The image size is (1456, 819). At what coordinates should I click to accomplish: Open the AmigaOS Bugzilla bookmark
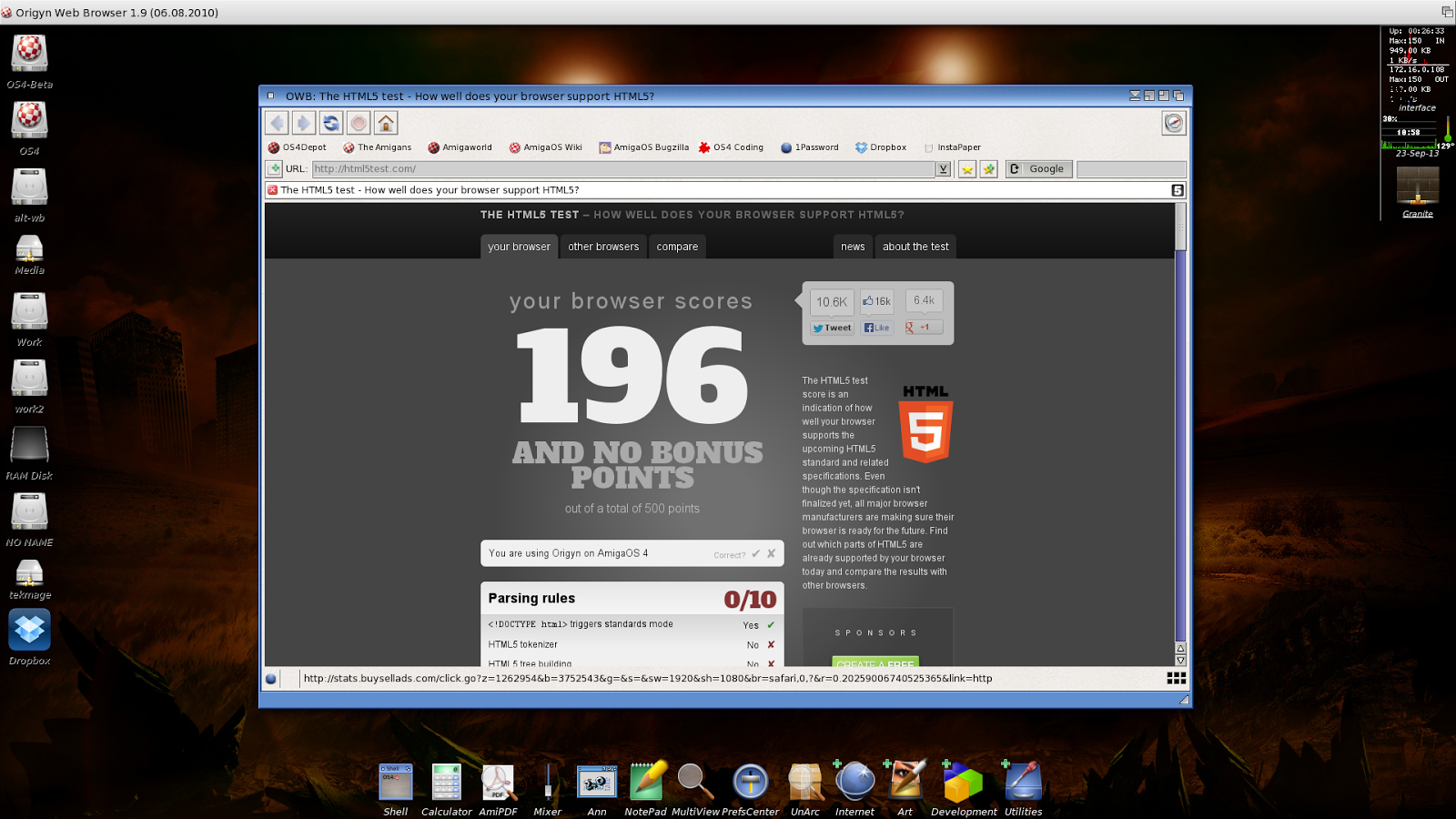pos(643,147)
